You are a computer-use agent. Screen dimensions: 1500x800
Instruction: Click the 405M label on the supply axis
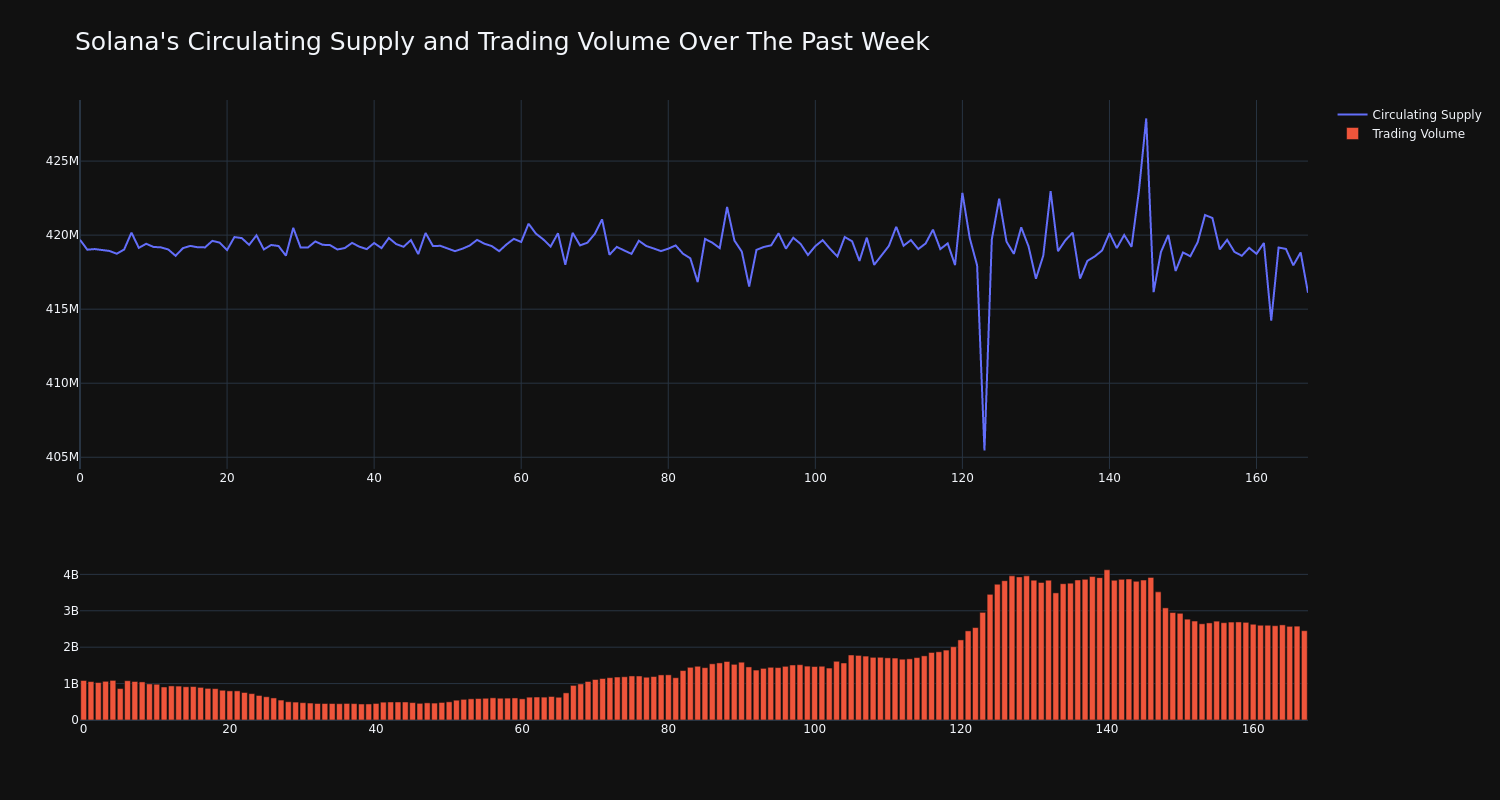tap(62, 457)
